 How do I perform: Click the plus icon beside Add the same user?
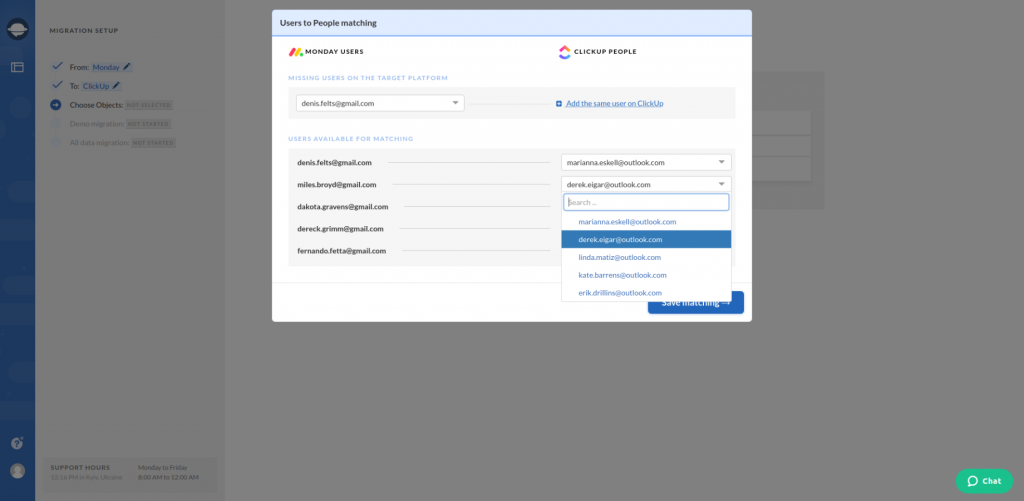click(x=559, y=103)
